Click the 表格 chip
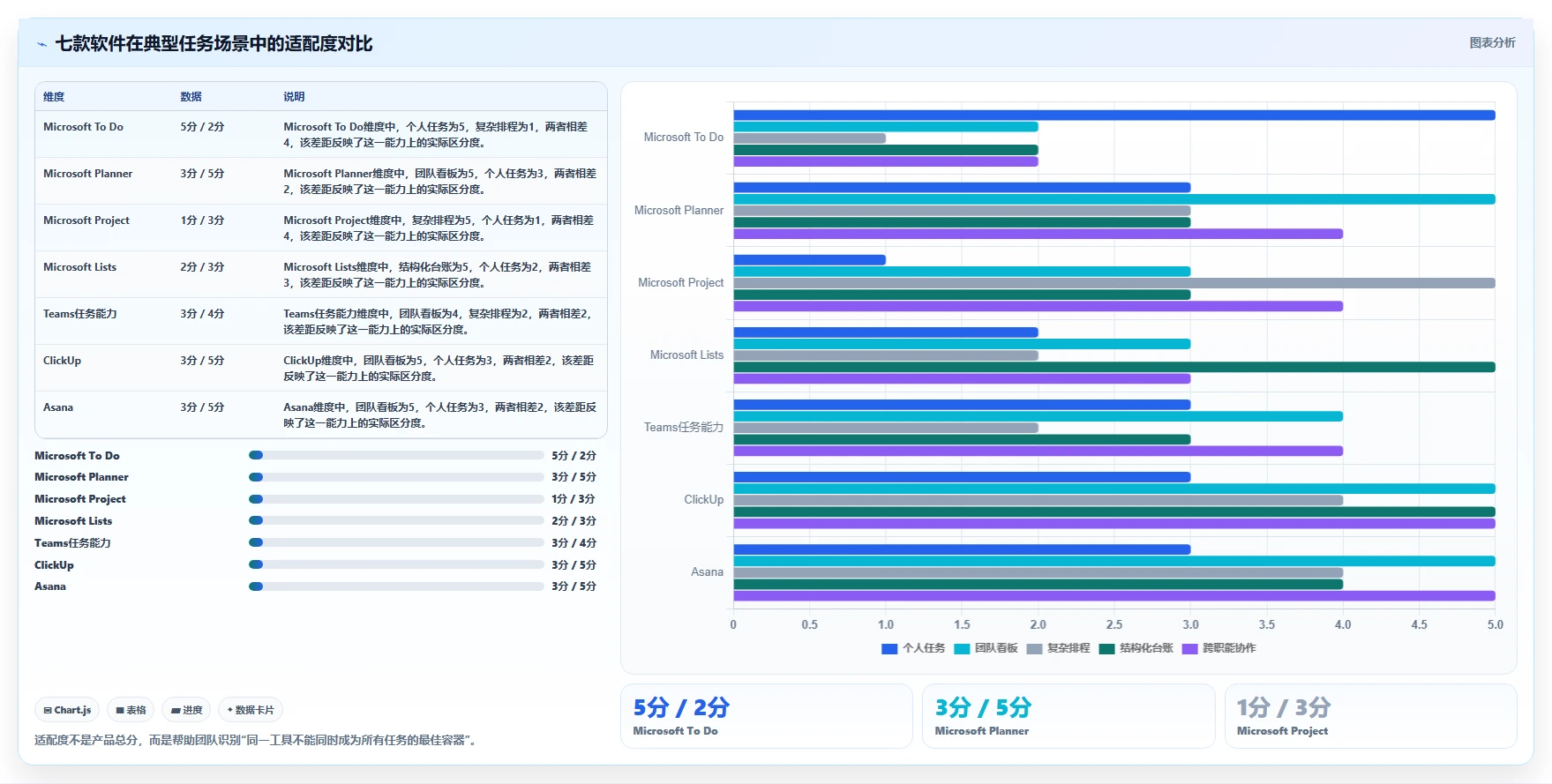 point(131,710)
